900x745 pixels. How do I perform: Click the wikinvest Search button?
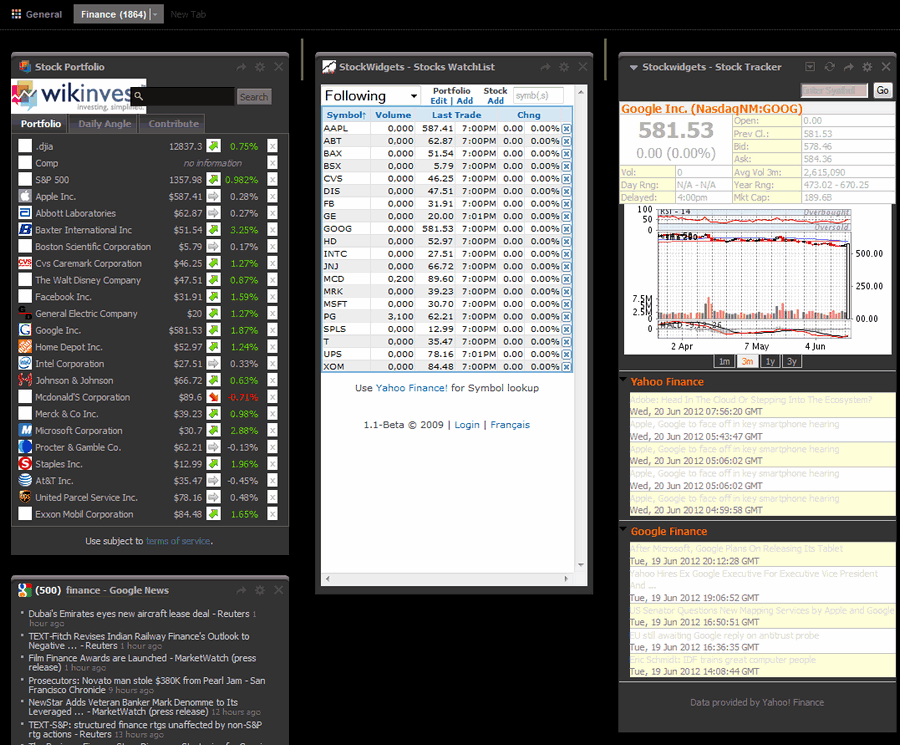(x=254, y=97)
